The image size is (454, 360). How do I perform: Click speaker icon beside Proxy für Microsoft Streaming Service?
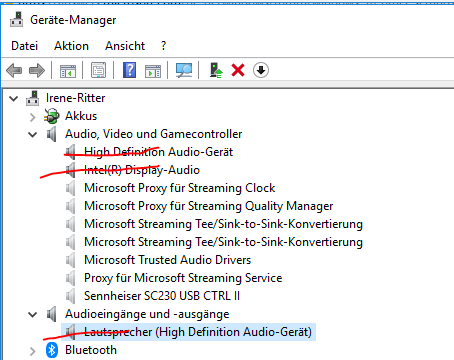[x=71, y=278]
